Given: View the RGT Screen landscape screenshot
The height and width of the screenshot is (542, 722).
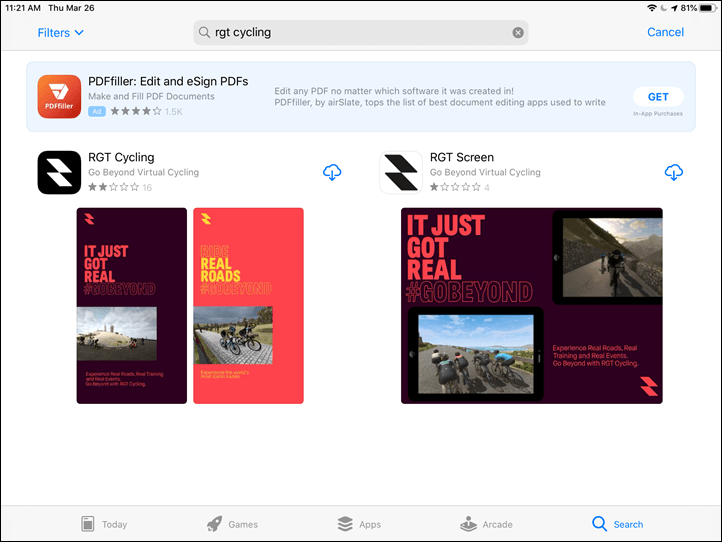Looking at the screenshot, I should pyautogui.click(x=532, y=306).
